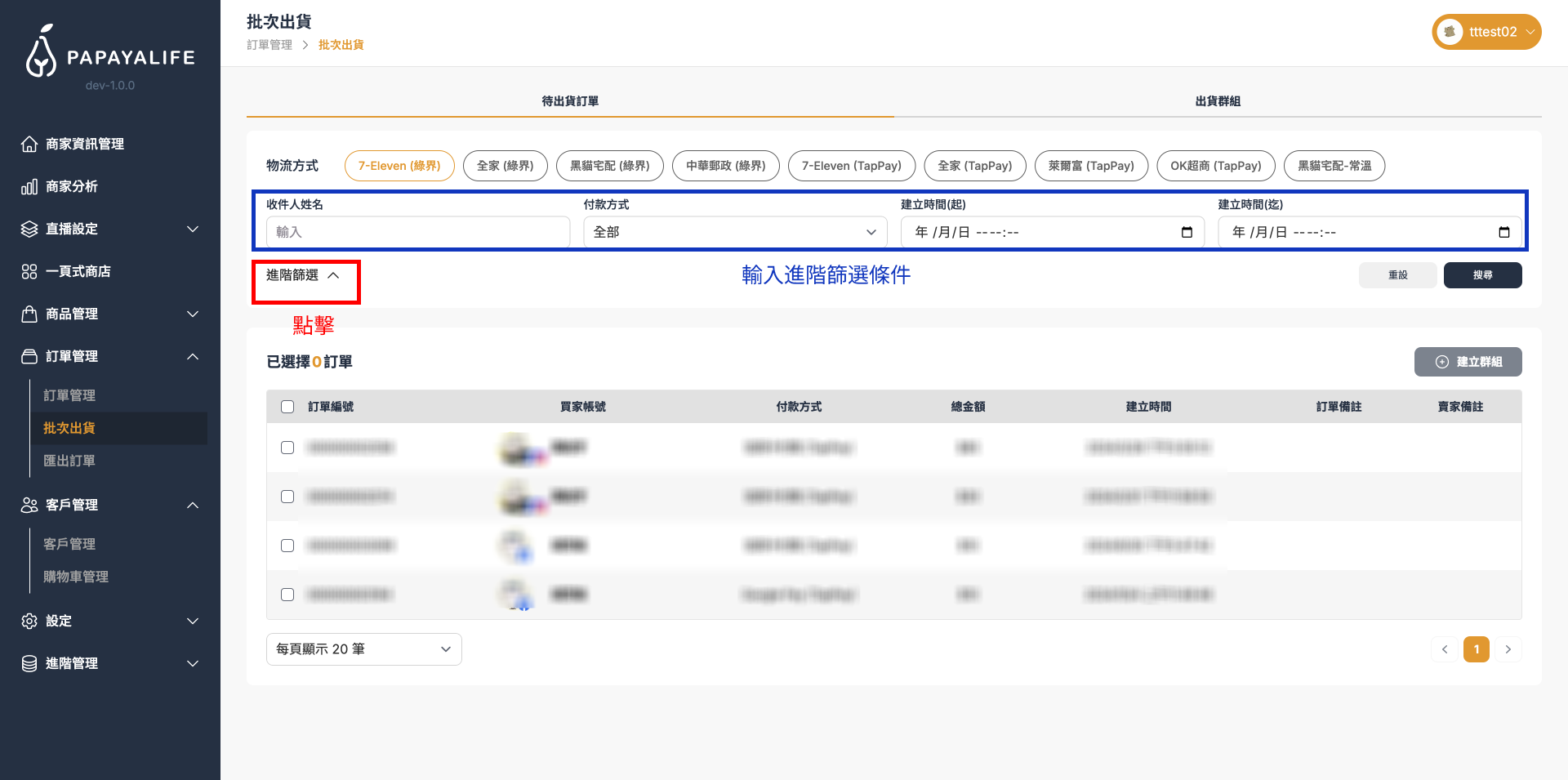Image resolution: width=1568 pixels, height=780 pixels.
Task: Open 匯出訂單 in the sidebar menu
Action: (69, 461)
